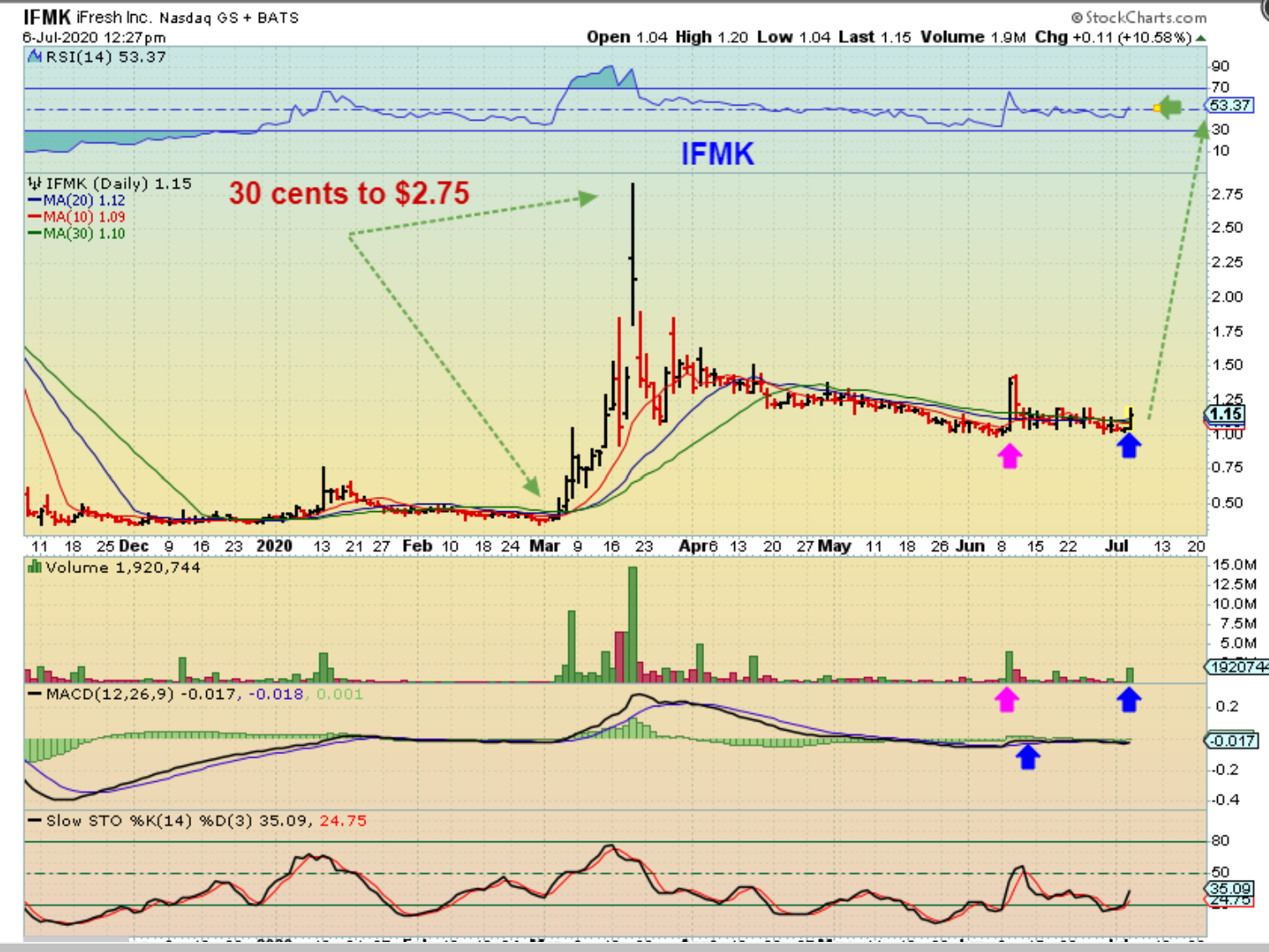
Task: Click the 'RSI(14) 53.37' panel label
Action: [x=106, y=57]
